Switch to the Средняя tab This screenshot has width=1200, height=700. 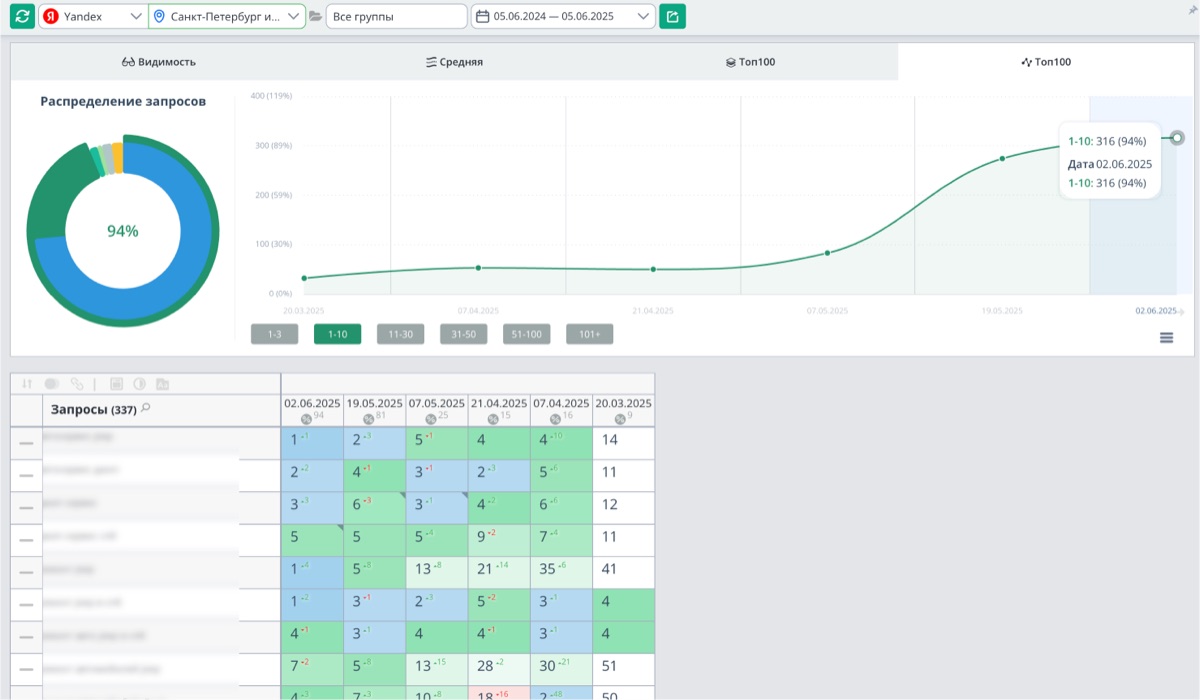[x=454, y=62]
